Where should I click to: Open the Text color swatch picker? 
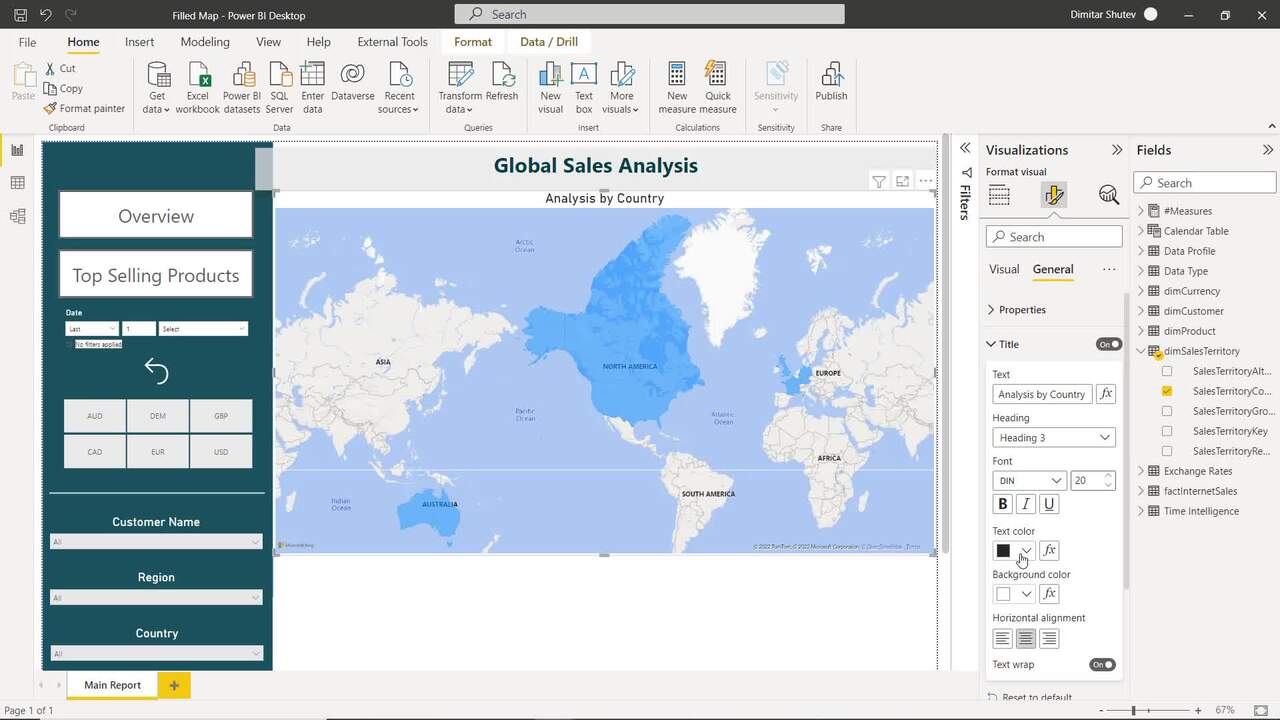click(x=1013, y=550)
